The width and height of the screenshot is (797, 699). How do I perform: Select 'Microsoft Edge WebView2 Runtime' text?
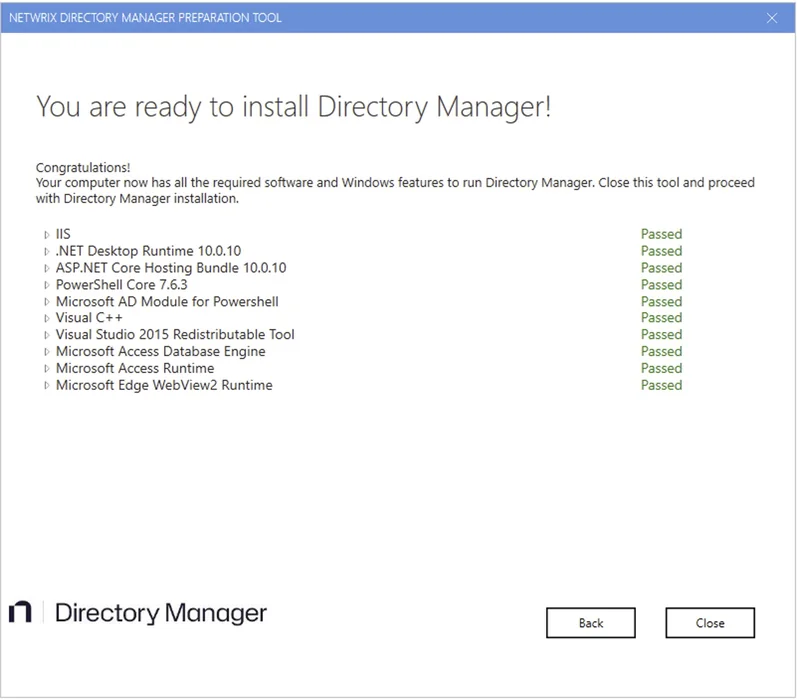point(164,385)
